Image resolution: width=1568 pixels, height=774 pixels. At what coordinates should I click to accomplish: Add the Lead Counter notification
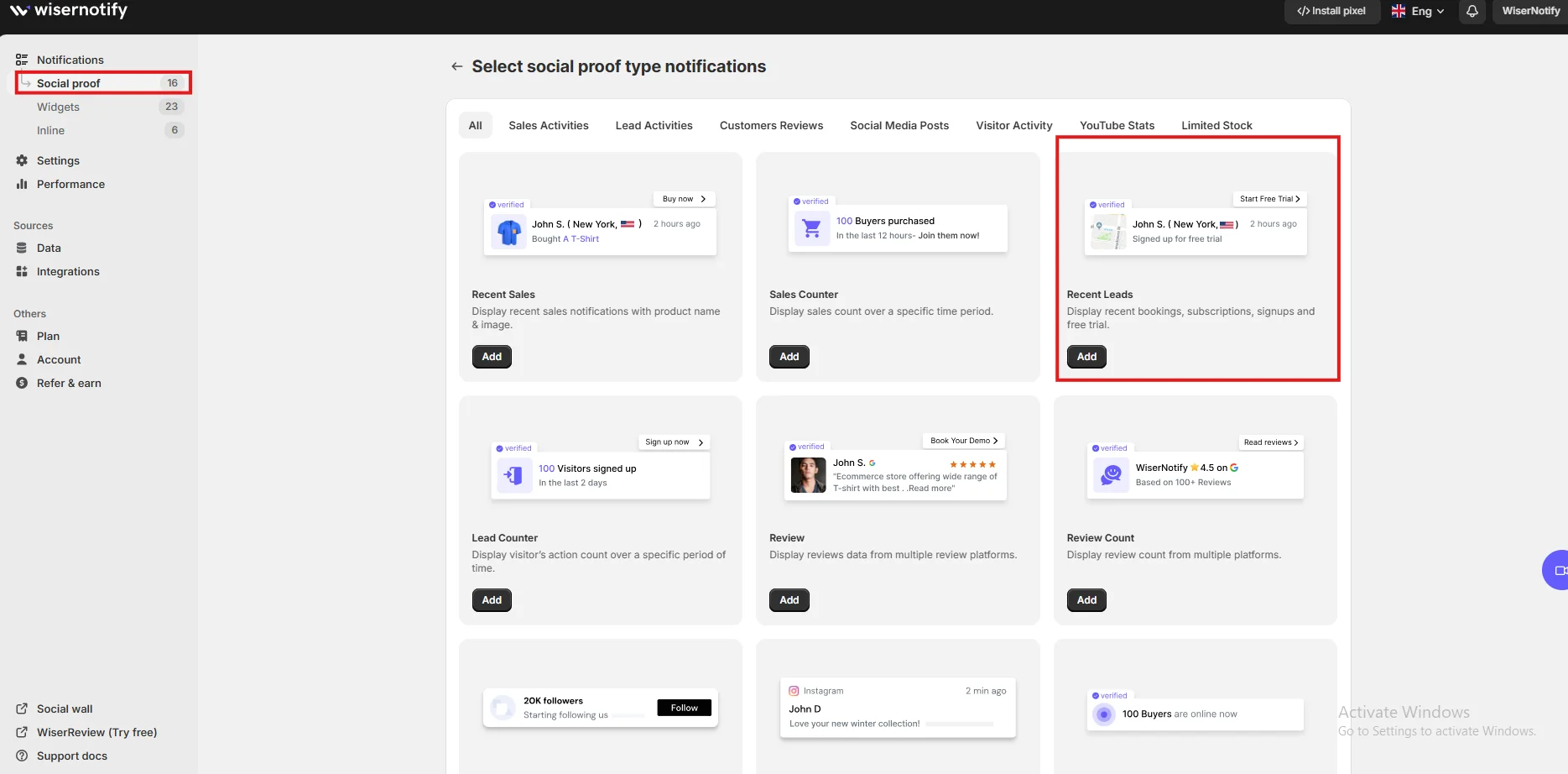point(492,600)
